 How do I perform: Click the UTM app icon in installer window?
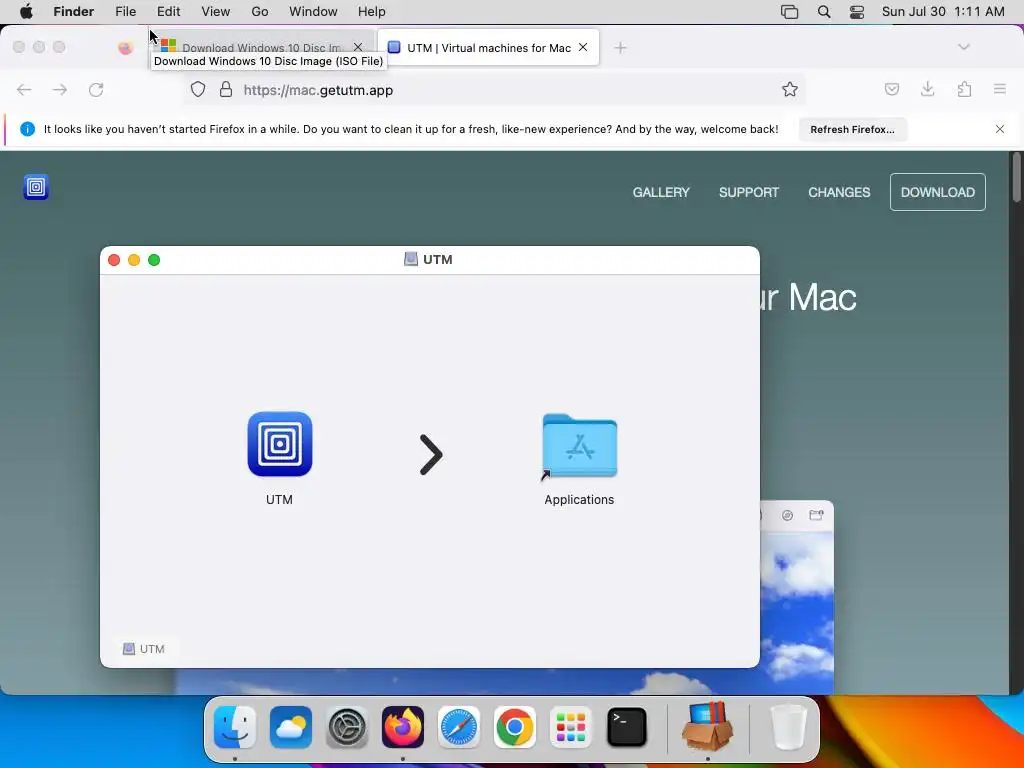(280, 444)
